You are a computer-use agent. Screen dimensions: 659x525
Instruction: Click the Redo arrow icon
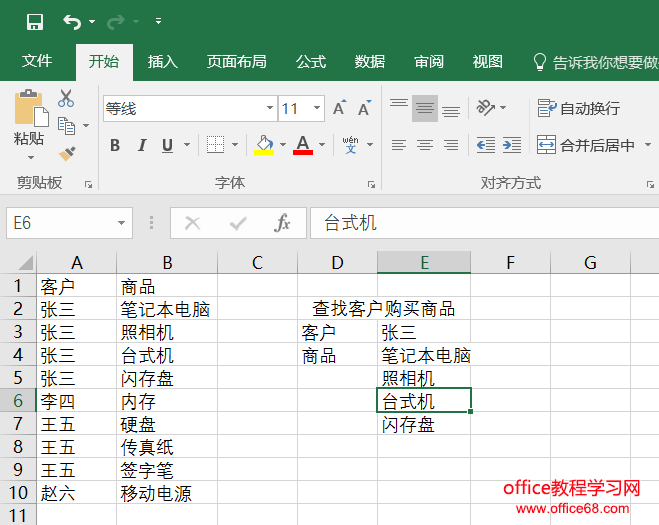click(x=116, y=21)
